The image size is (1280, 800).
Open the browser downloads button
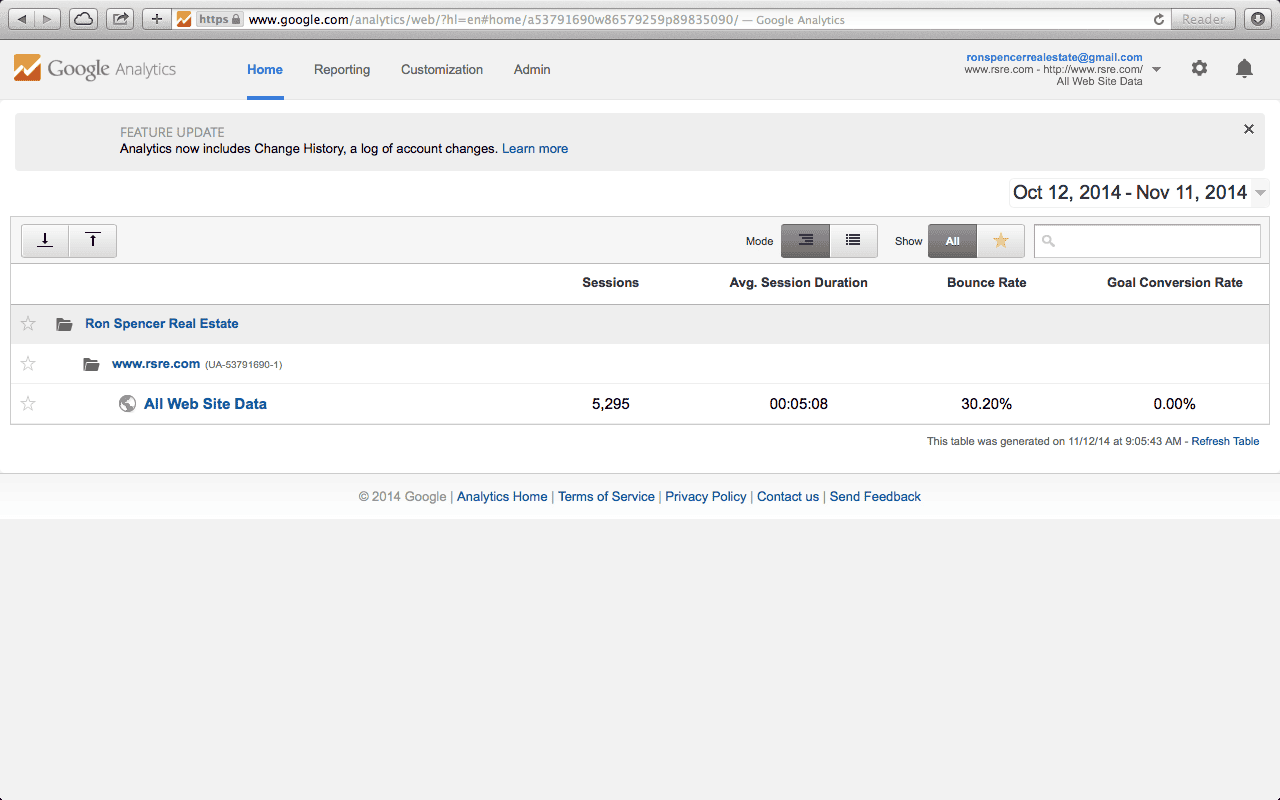[x=1257, y=18]
